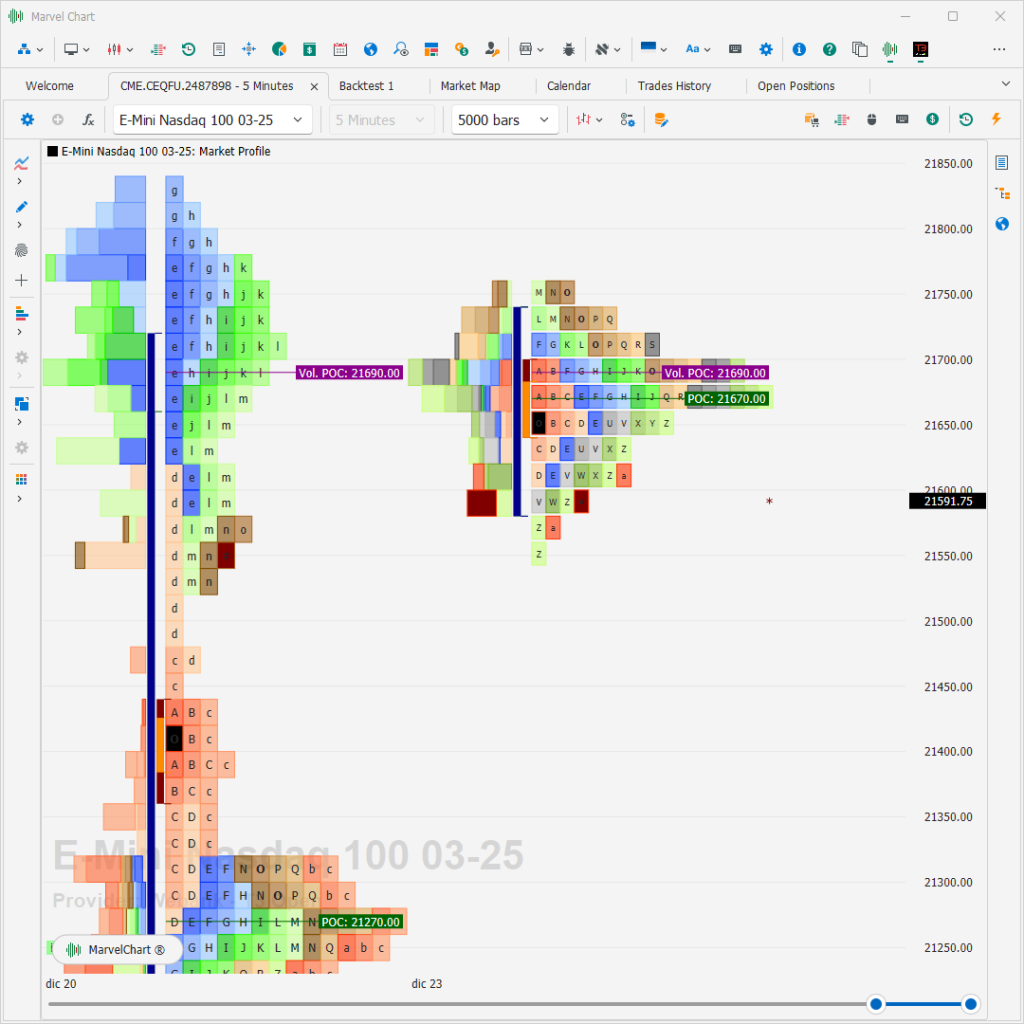Viewport: 1024px width, 1024px height.
Task: Open the help question mark icon
Action: [x=829, y=49]
